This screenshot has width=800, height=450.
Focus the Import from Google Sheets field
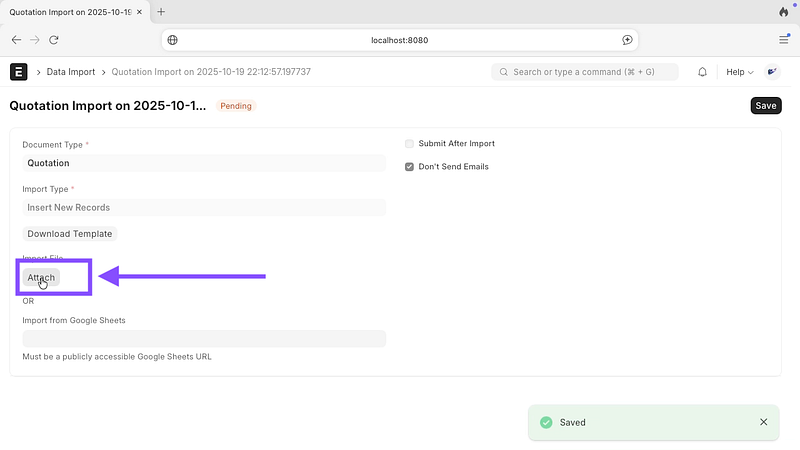pos(203,339)
